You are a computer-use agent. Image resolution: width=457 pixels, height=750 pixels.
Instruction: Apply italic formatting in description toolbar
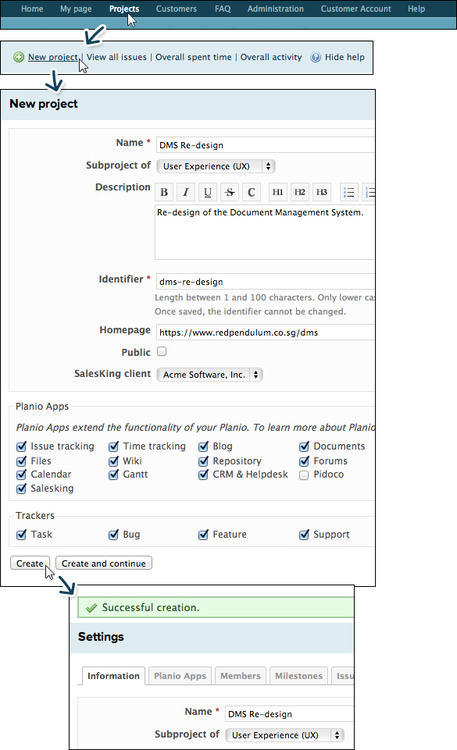click(186, 192)
